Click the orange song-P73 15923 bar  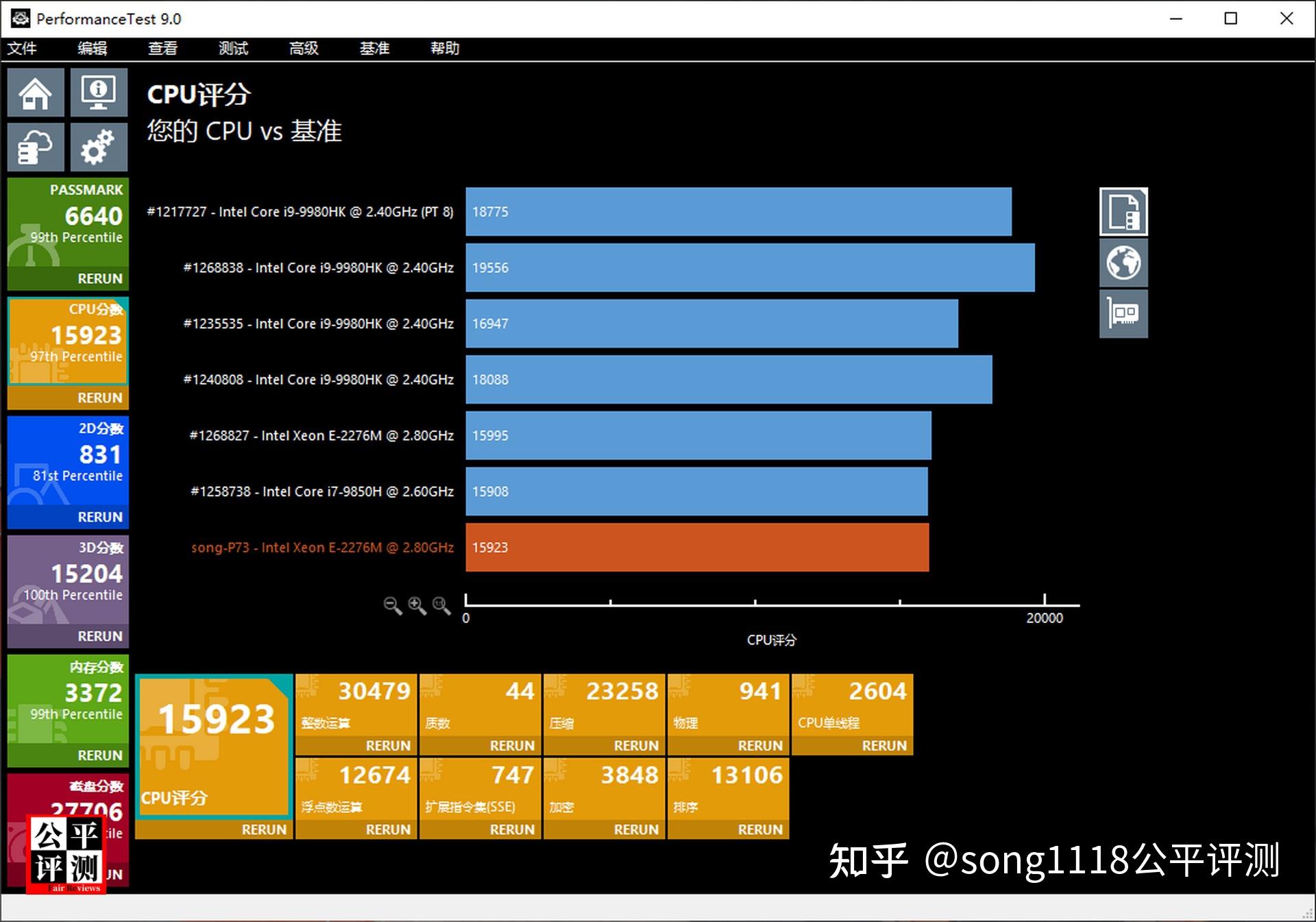[698, 547]
